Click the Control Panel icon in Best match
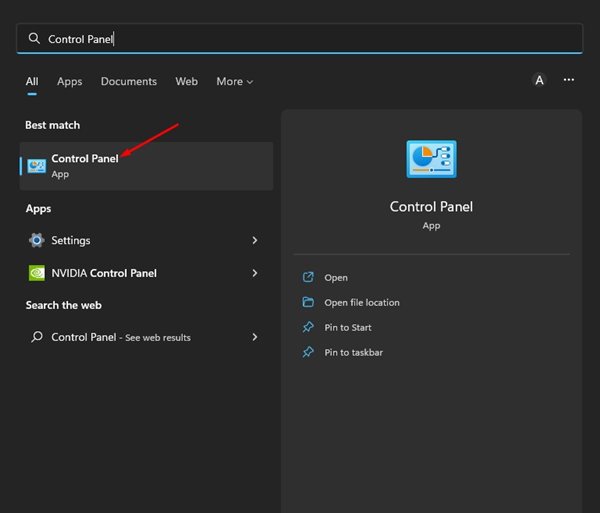Screen dimensions: 600x513 point(37,166)
